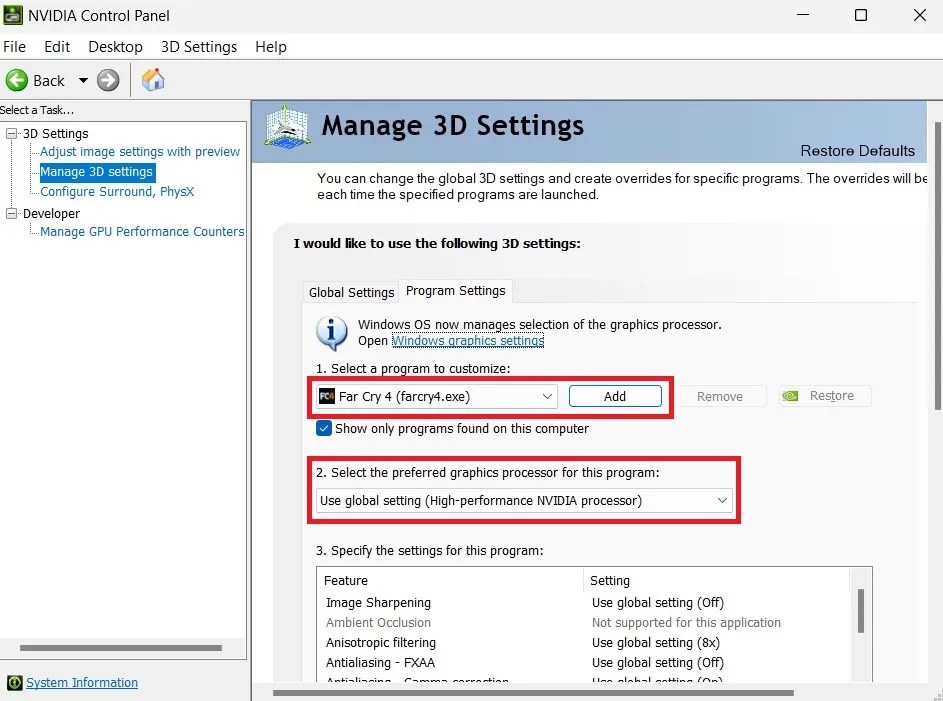Open the Windows graphics settings link
This screenshot has width=943, height=701.
coord(467,340)
